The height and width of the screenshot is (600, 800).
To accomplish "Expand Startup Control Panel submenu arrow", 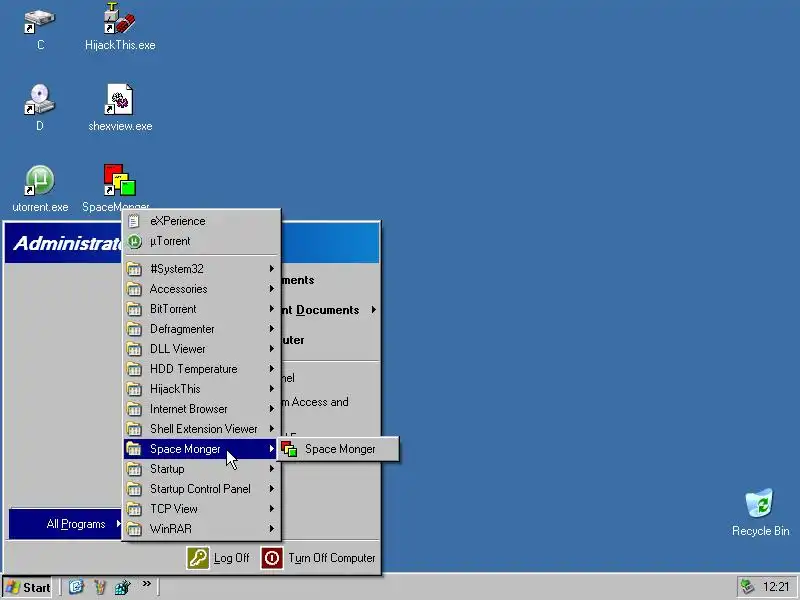I will tap(272, 489).
